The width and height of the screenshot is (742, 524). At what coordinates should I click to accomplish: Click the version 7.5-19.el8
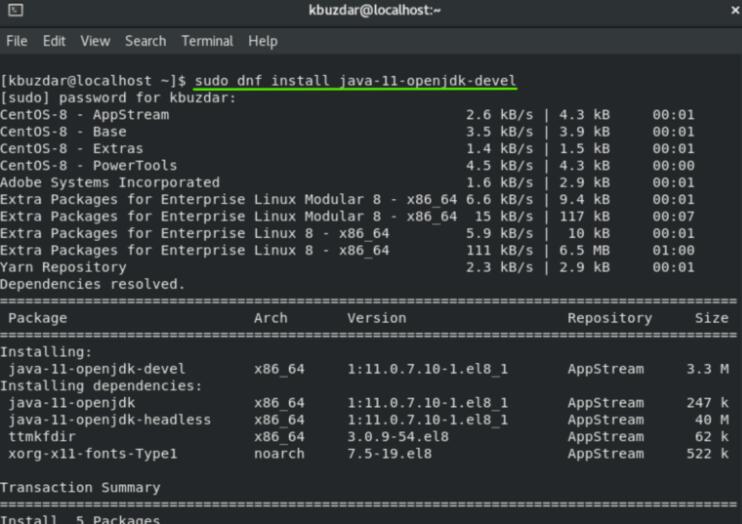pyautogui.click(x=389, y=453)
